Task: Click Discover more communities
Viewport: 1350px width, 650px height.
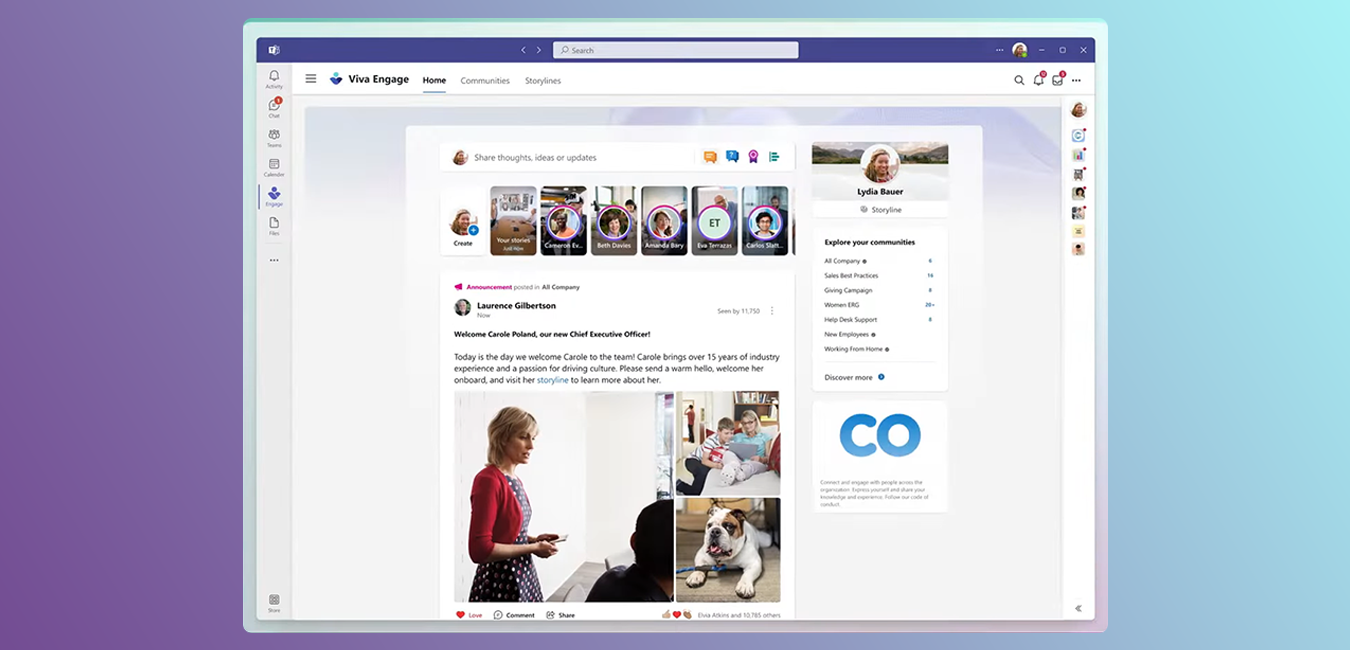Action: 854,377
